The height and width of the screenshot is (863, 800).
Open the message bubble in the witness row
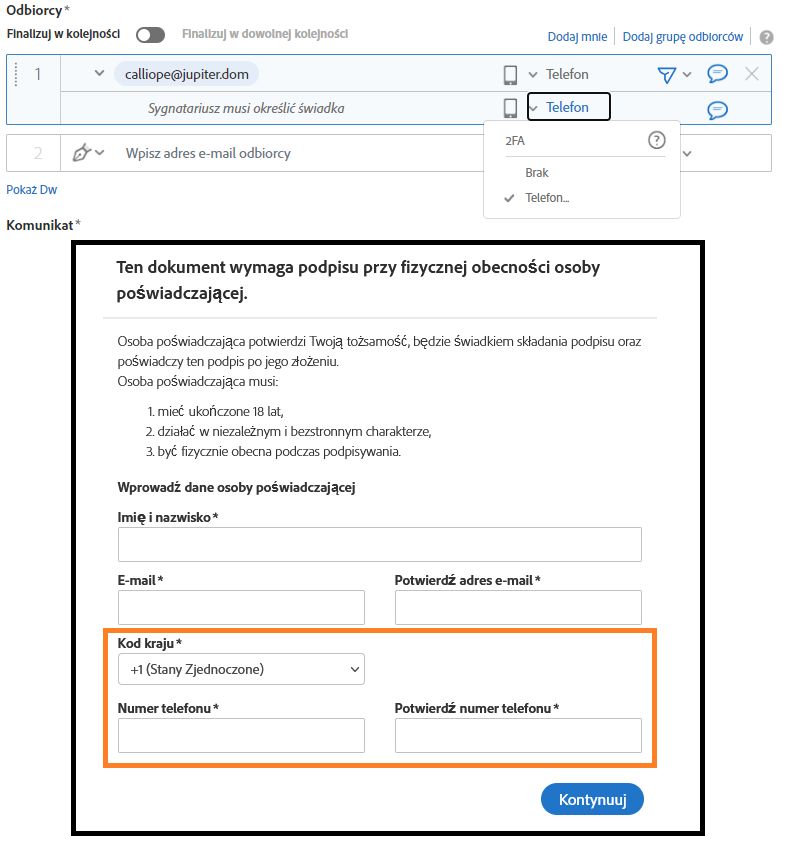tap(717, 110)
